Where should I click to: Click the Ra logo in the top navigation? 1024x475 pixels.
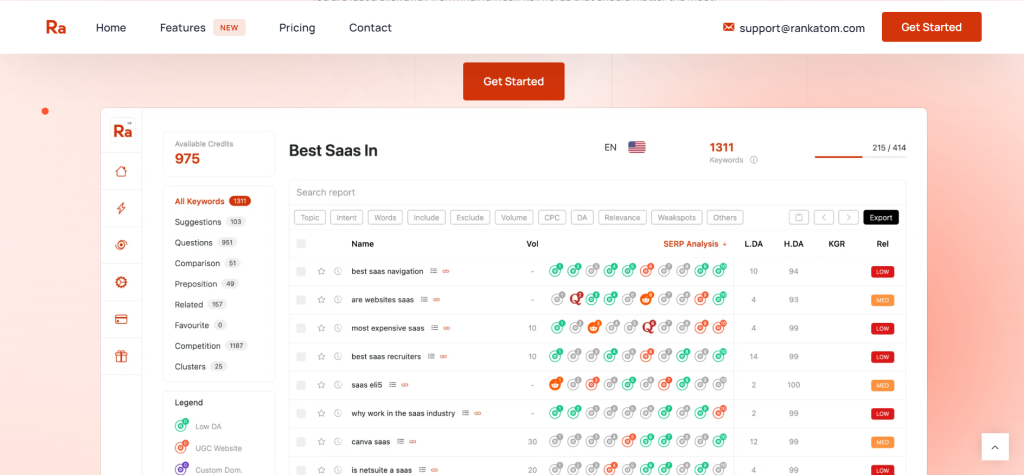coord(56,27)
